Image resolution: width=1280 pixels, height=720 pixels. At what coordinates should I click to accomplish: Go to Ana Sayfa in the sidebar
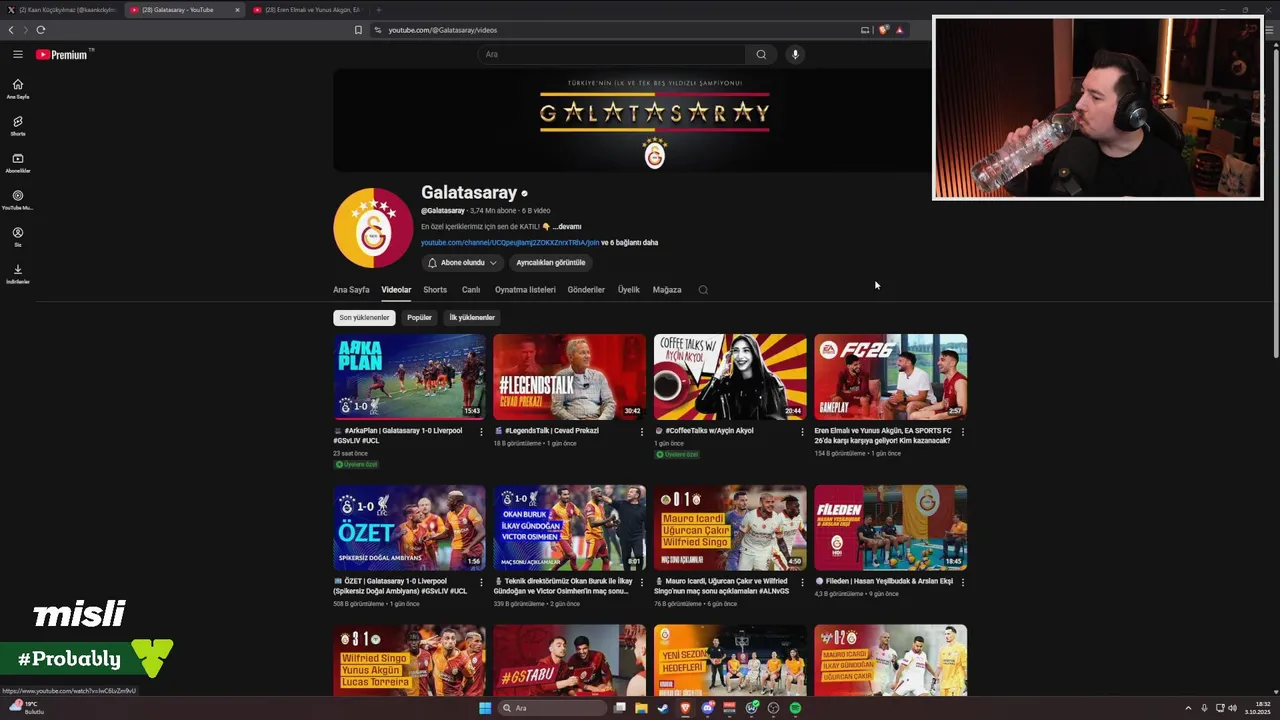point(18,89)
